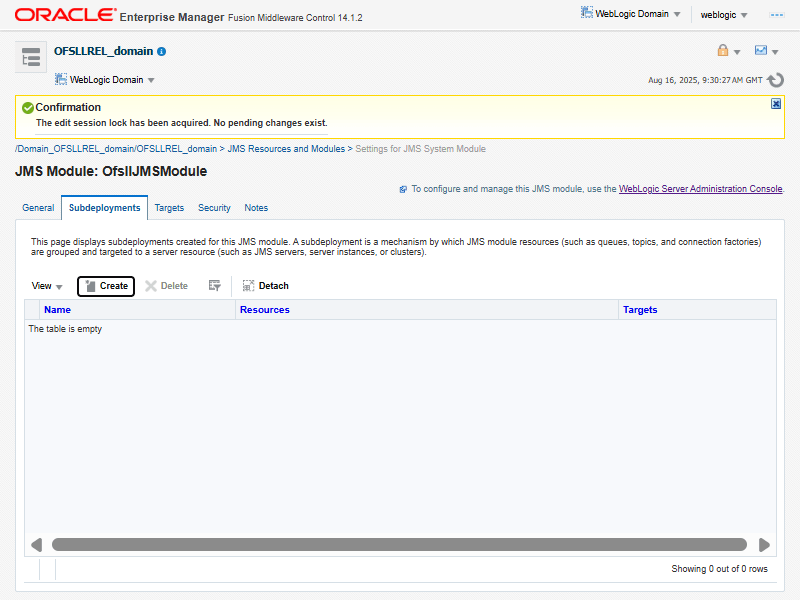Open the three-dots overflow menu at top right

pyautogui.click(x=777, y=15)
